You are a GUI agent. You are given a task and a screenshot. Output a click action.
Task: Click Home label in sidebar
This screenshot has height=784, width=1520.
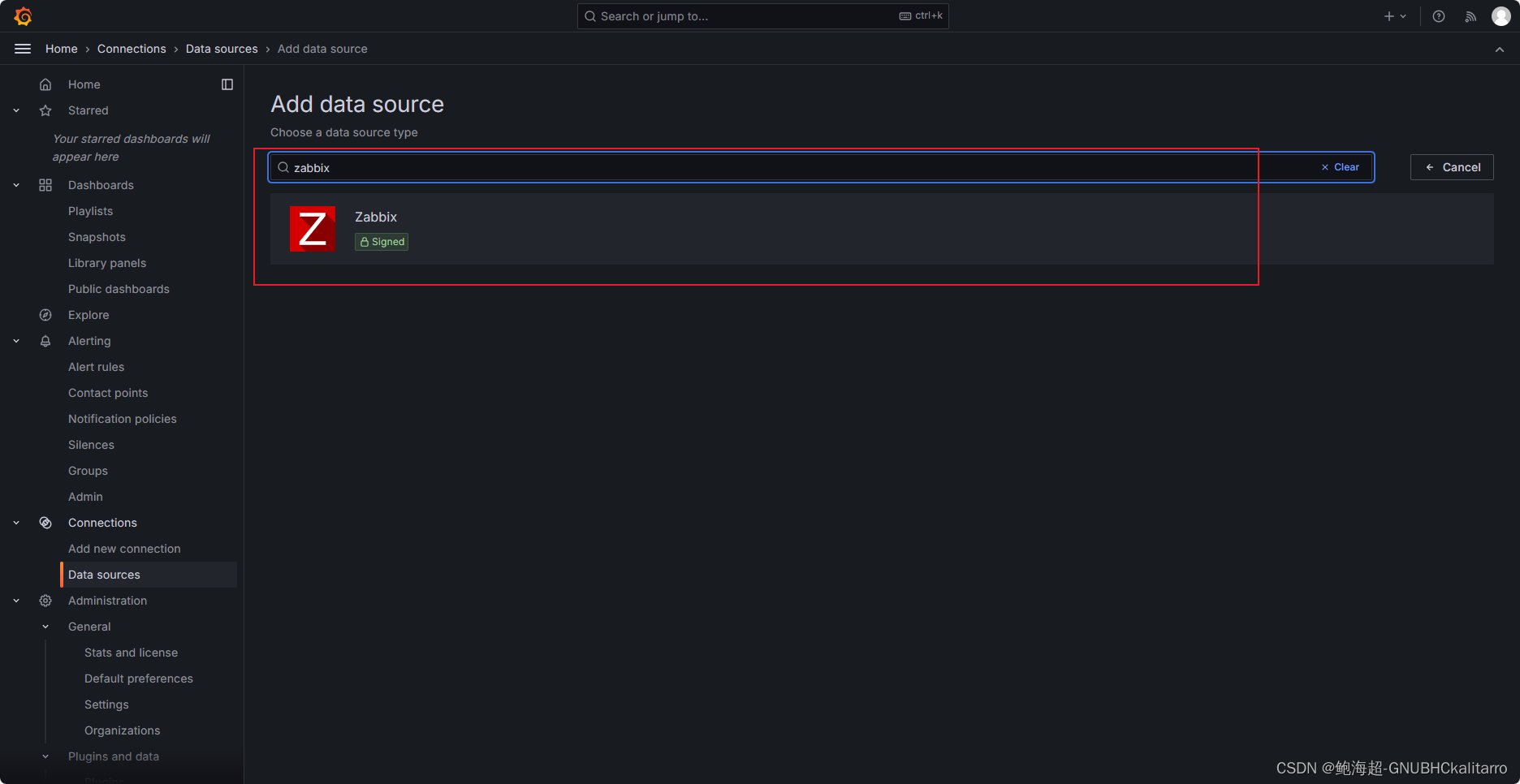(84, 84)
